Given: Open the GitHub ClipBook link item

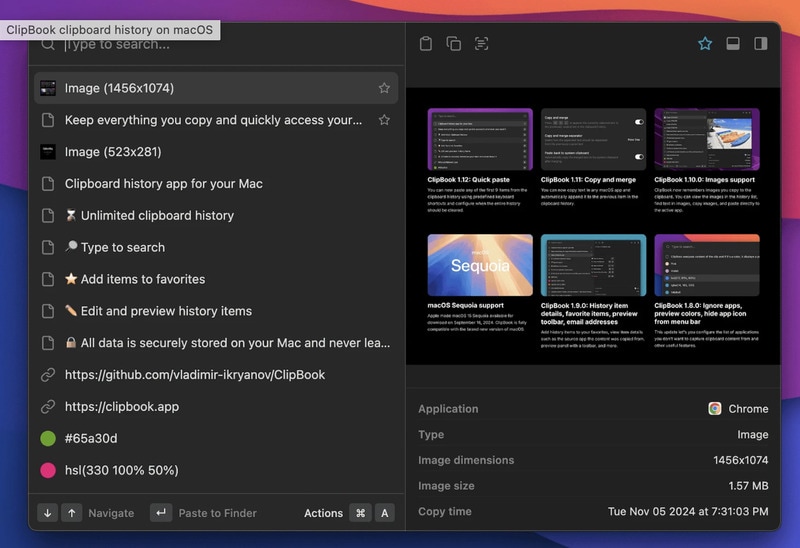Looking at the screenshot, I should pyautogui.click(x=195, y=375).
